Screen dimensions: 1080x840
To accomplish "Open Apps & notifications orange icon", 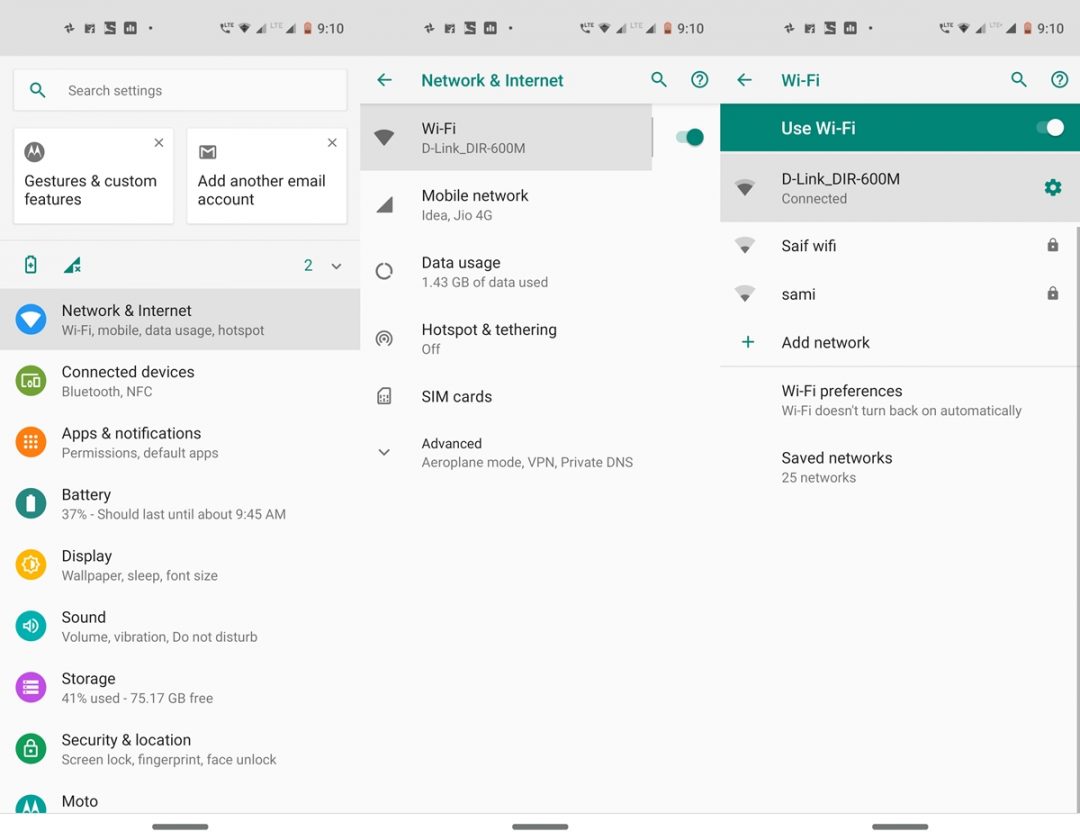I will 30,442.
